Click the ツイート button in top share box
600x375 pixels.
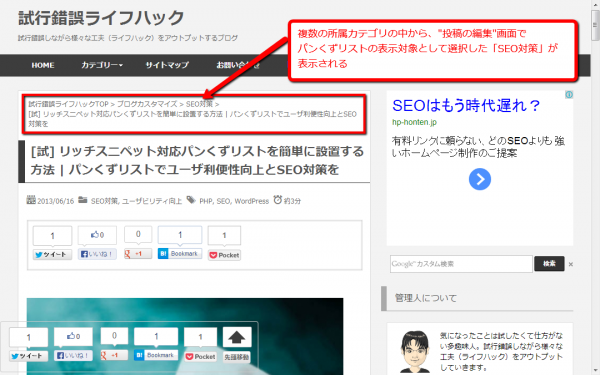pyautogui.click(x=52, y=254)
